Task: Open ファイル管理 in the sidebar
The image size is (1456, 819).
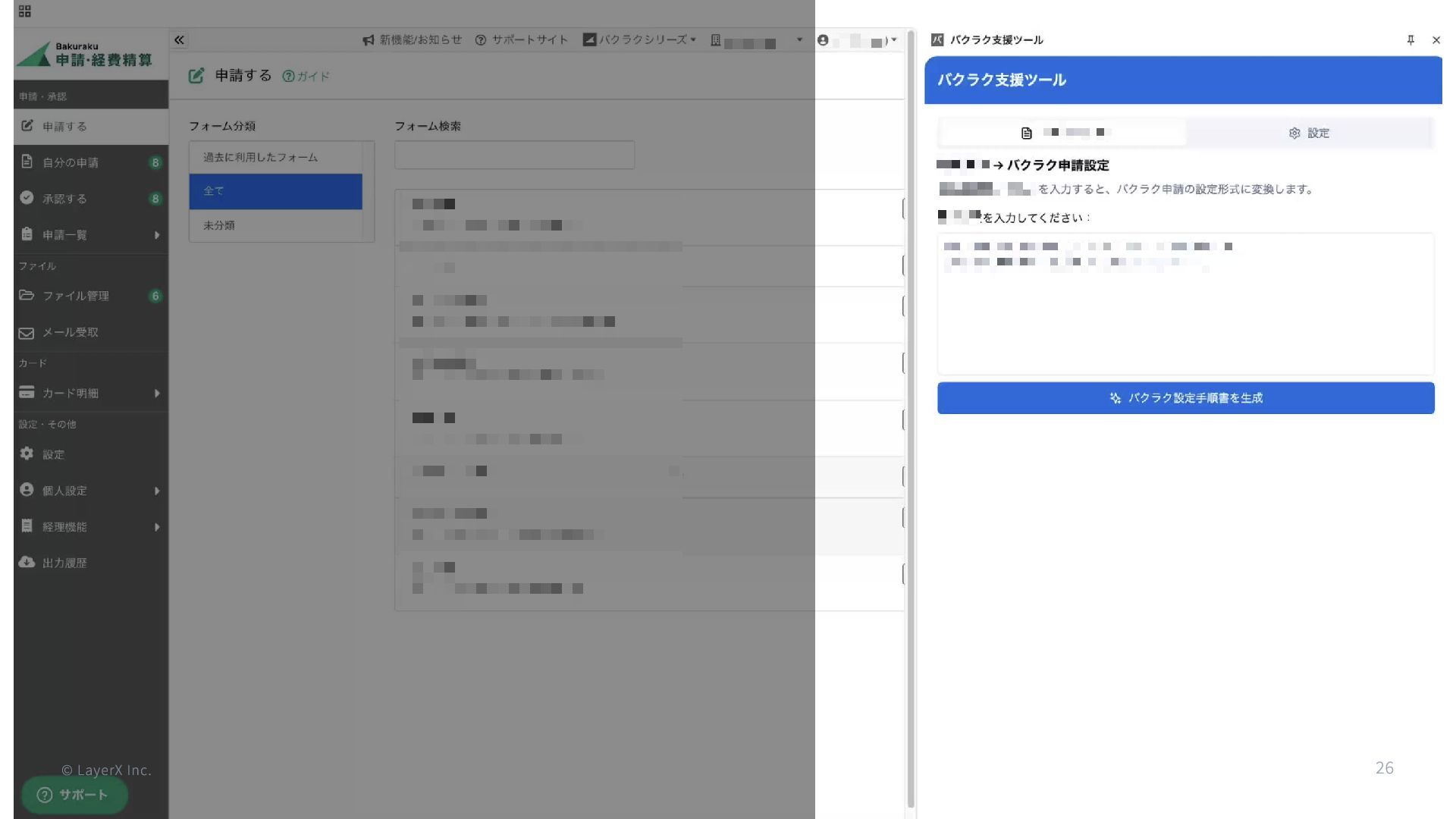Action: click(91, 296)
